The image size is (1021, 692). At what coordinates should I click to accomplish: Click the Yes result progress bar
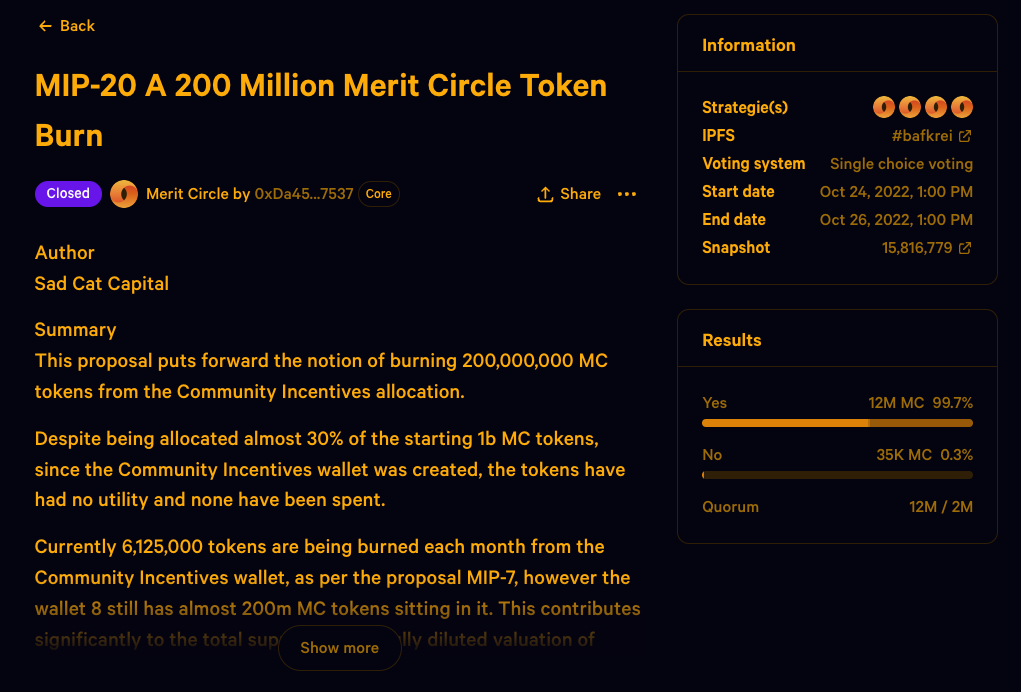point(837,423)
